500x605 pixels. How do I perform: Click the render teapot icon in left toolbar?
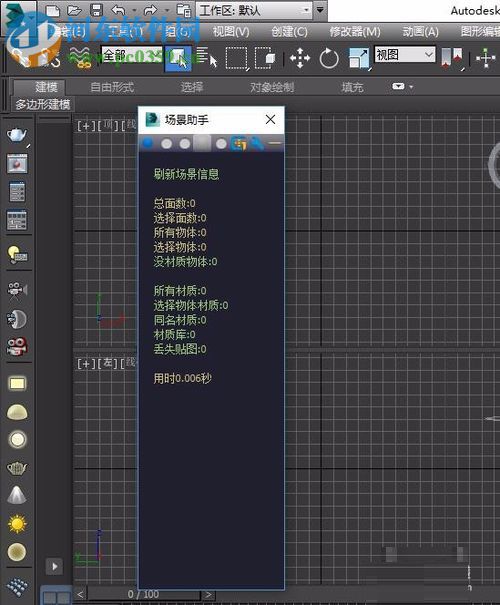[17, 135]
